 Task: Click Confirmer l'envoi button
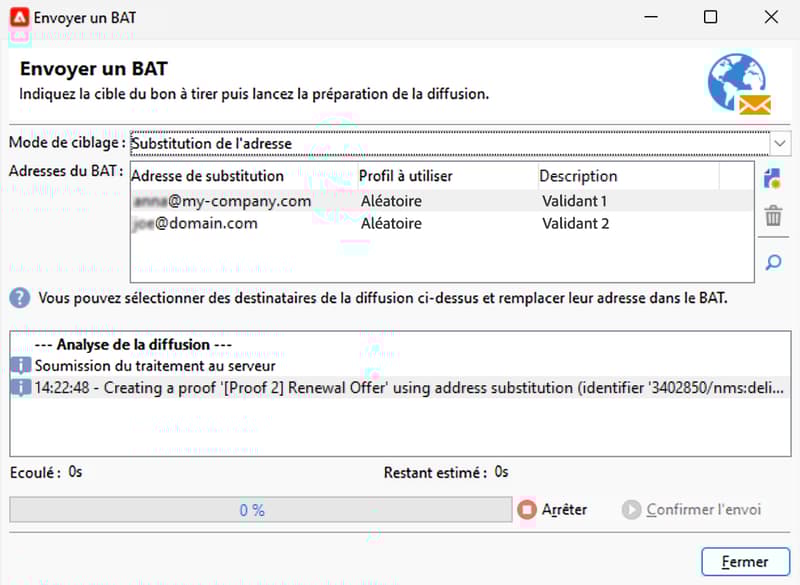691,510
